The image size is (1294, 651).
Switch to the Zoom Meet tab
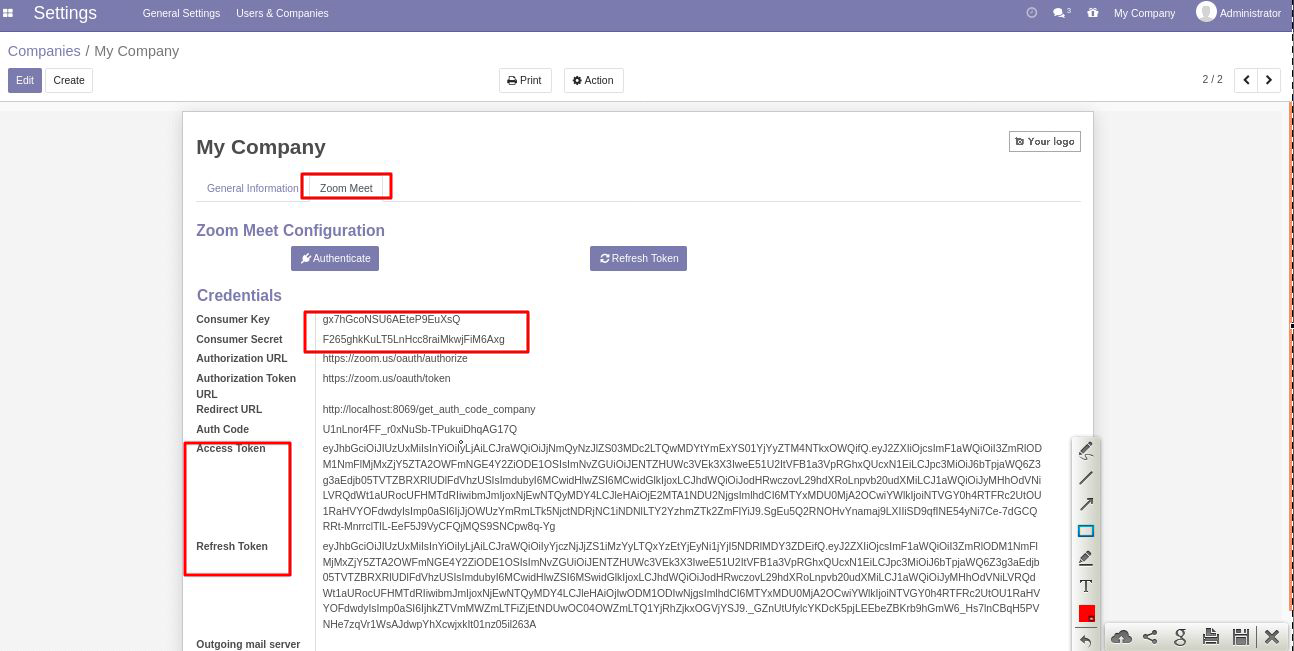click(x=346, y=188)
